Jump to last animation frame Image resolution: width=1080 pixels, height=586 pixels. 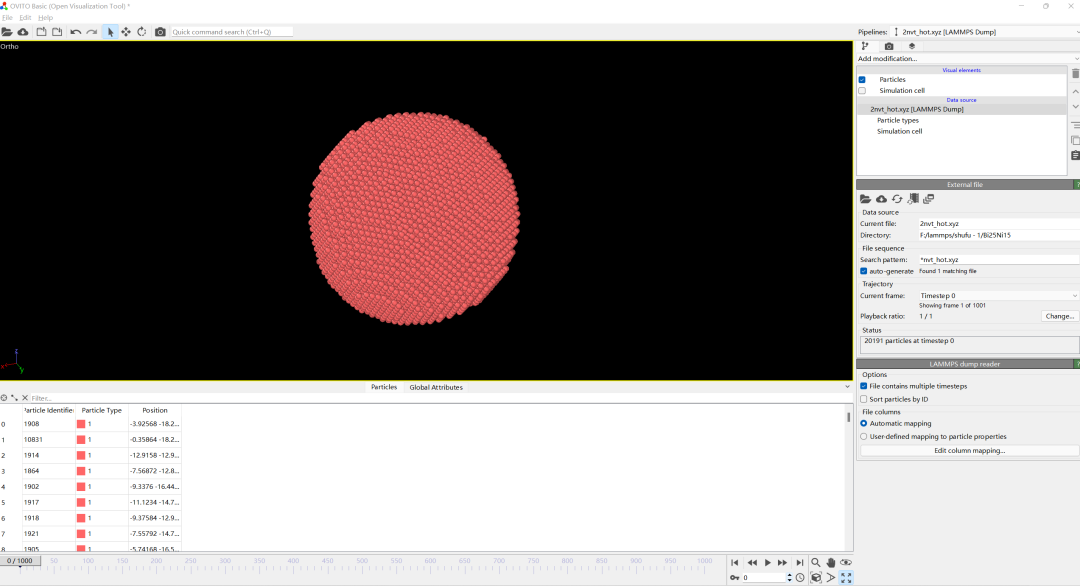(799, 563)
